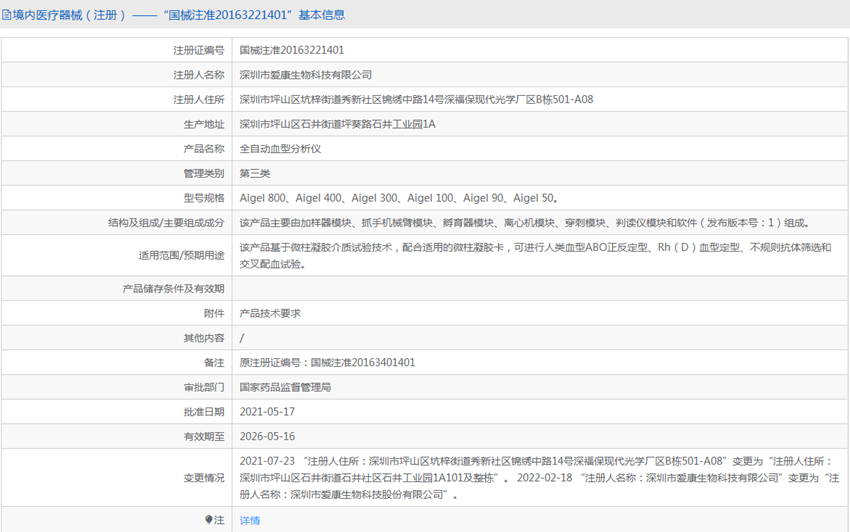Click the 变更情况 row label
The image size is (850, 532).
[x=204, y=478]
